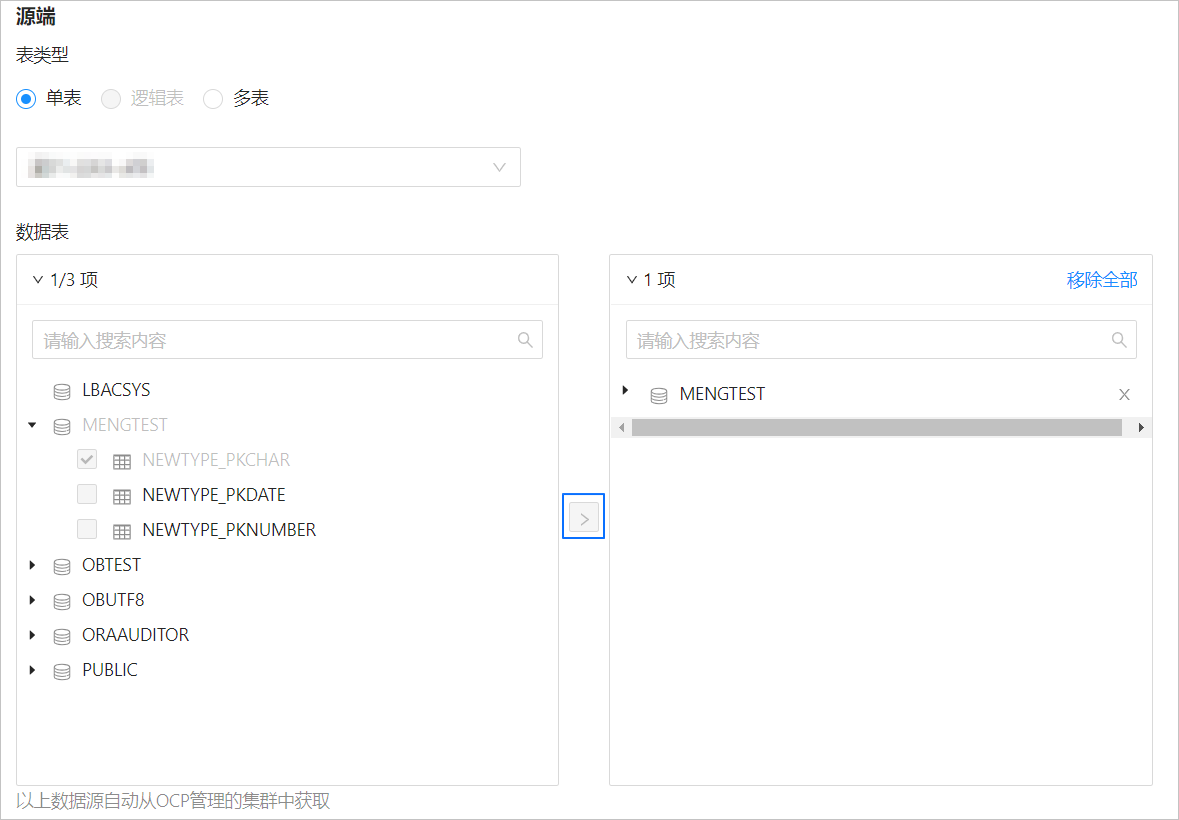Viewport: 1179px width, 820px height.
Task: Click the NEWTYPE_PKNUMBER table icon
Action: coord(122,531)
